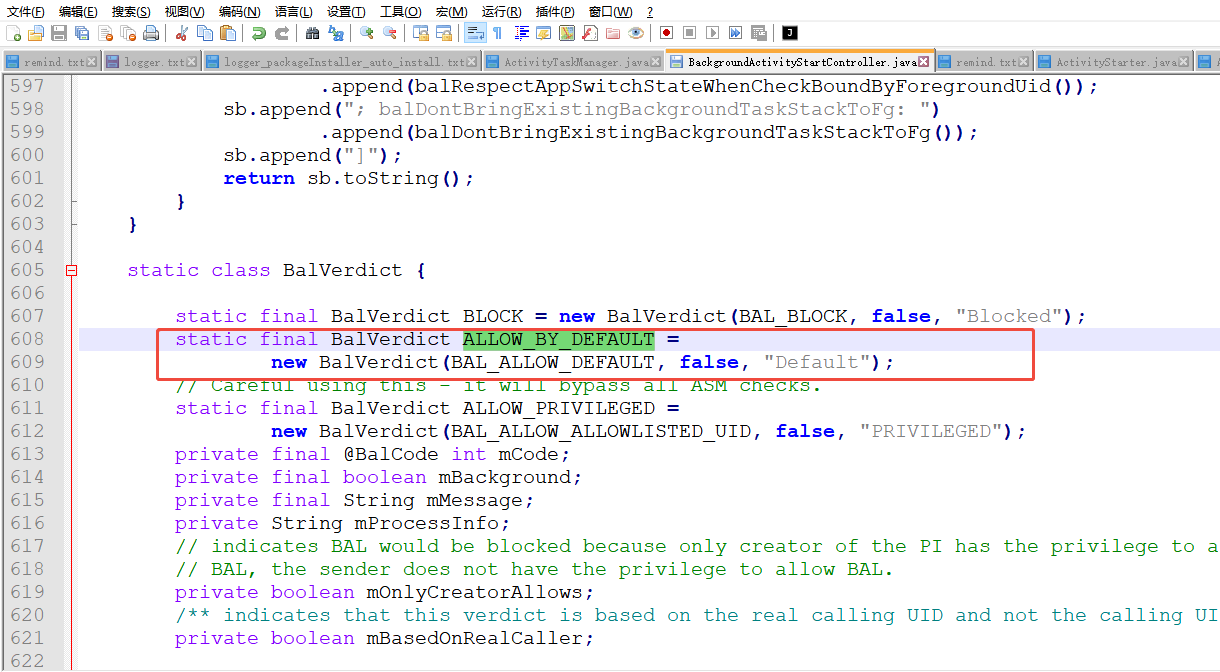This screenshot has width=1220, height=672.
Task: Open the ? help menu
Action: point(650,11)
